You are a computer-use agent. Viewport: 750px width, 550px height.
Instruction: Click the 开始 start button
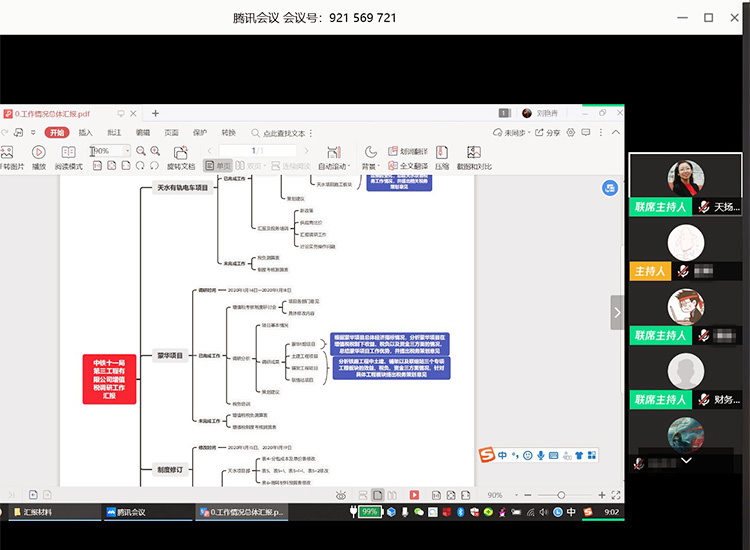(x=56, y=132)
